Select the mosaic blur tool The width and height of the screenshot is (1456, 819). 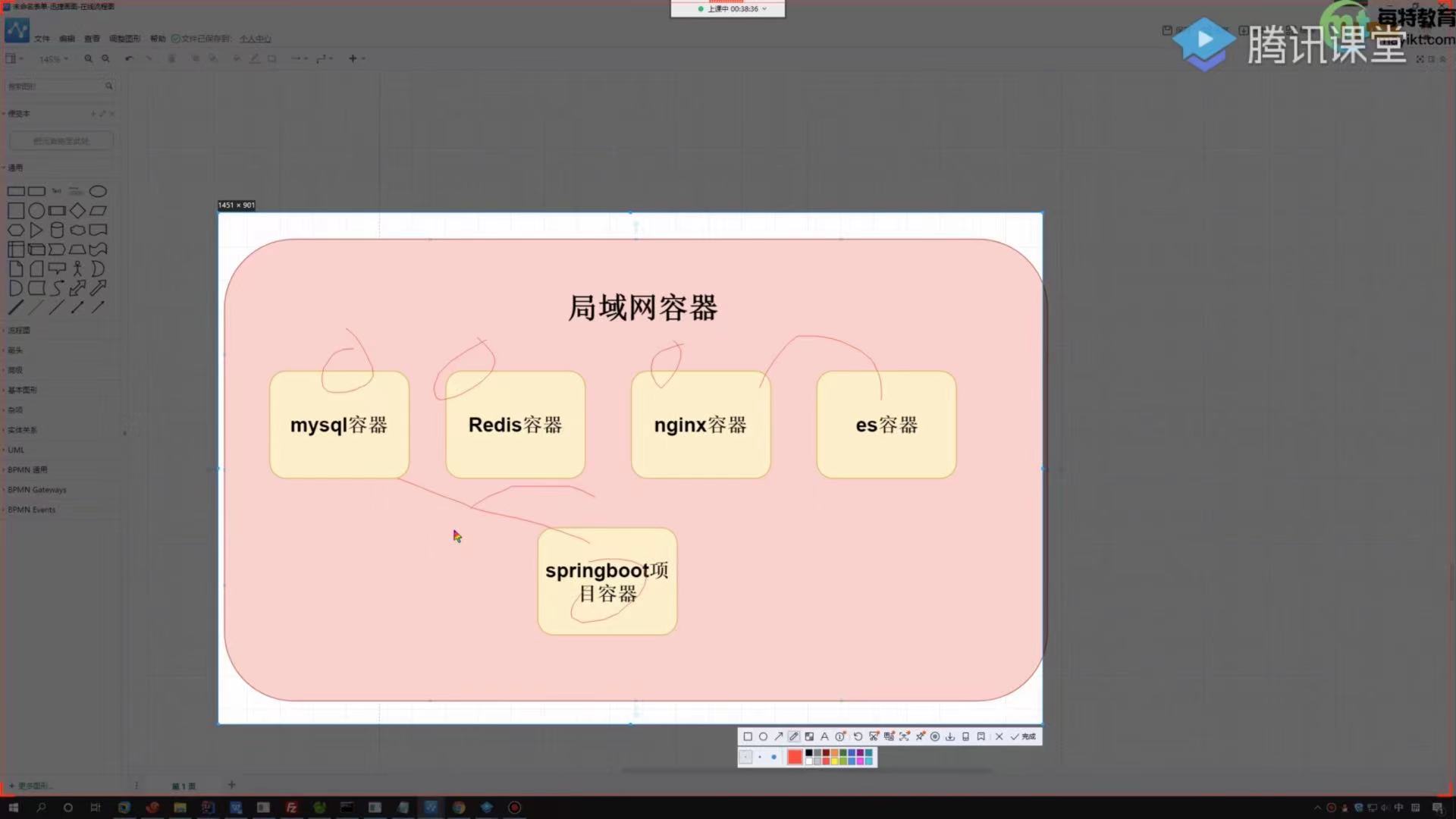click(809, 736)
